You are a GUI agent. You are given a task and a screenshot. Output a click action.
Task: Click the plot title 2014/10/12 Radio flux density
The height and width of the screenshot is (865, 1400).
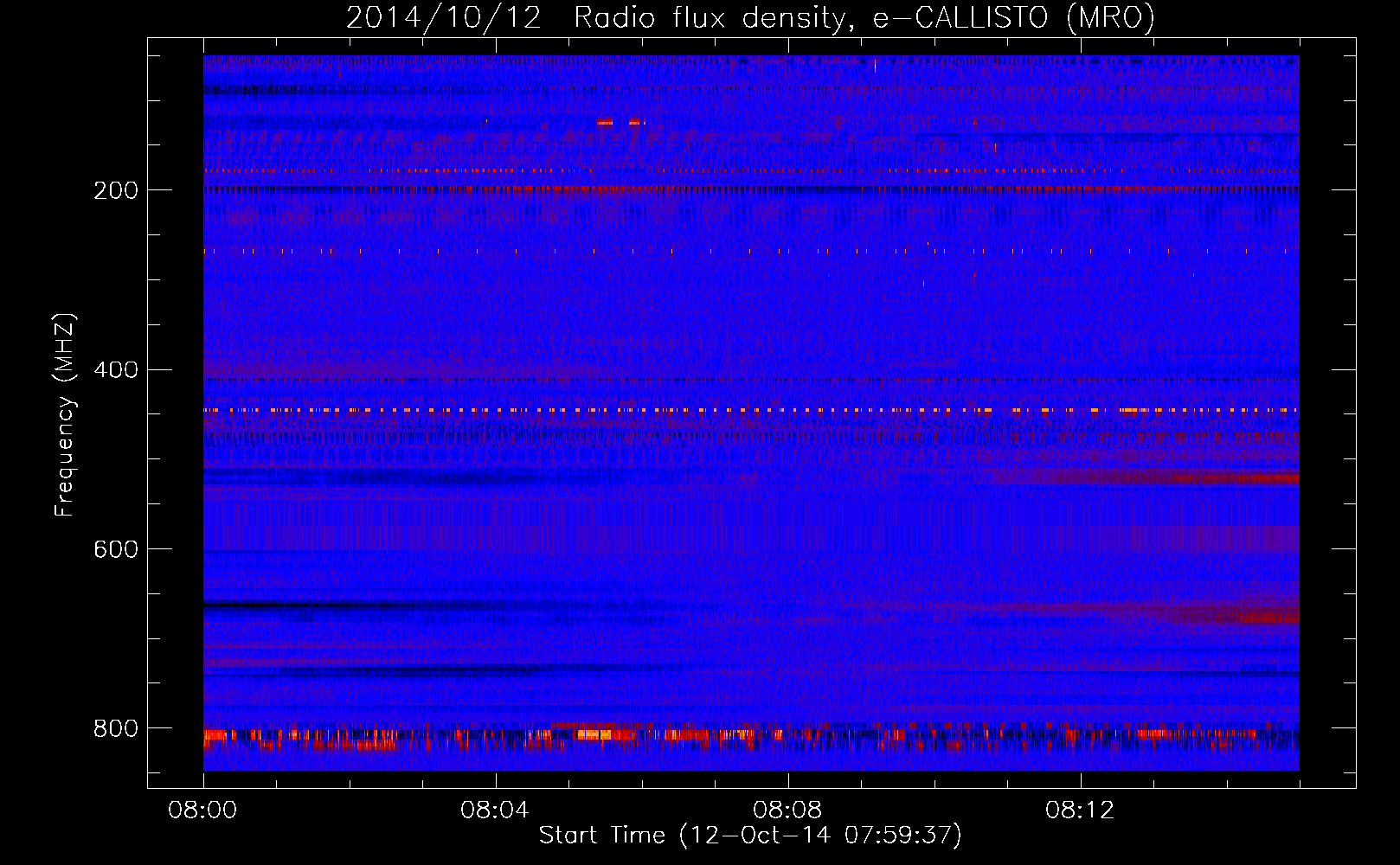point(750,17)
